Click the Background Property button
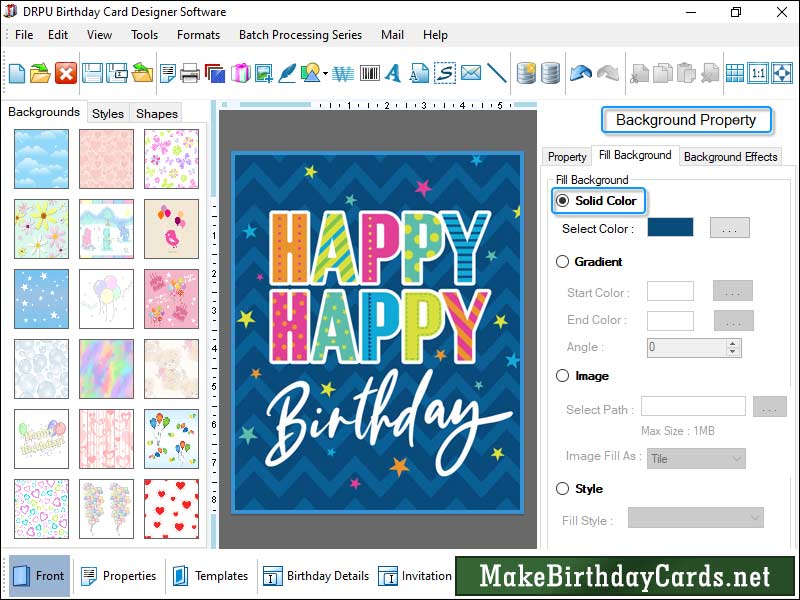The height and width of the screenshot is (600, 800). click(x=686, y=120)
